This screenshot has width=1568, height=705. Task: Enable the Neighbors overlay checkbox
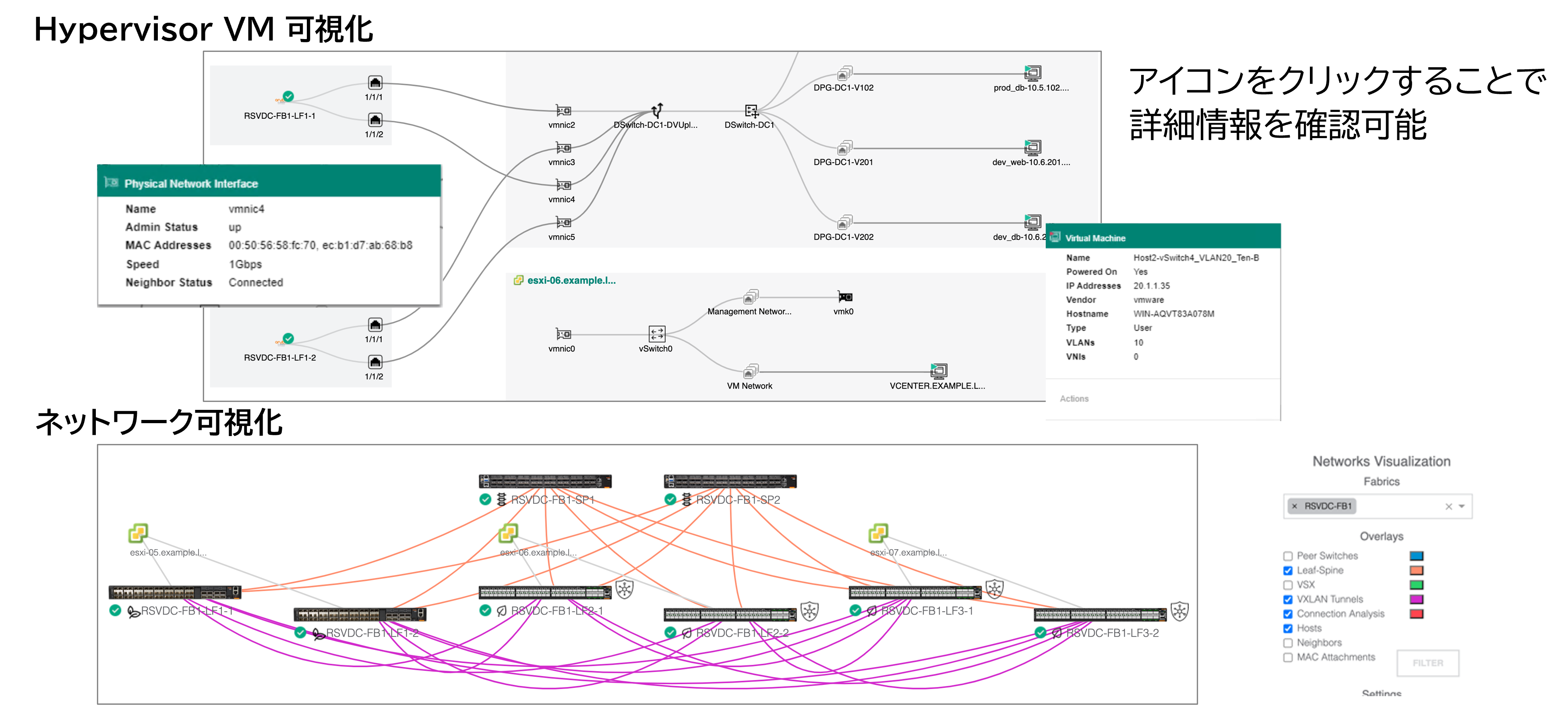1288,642
